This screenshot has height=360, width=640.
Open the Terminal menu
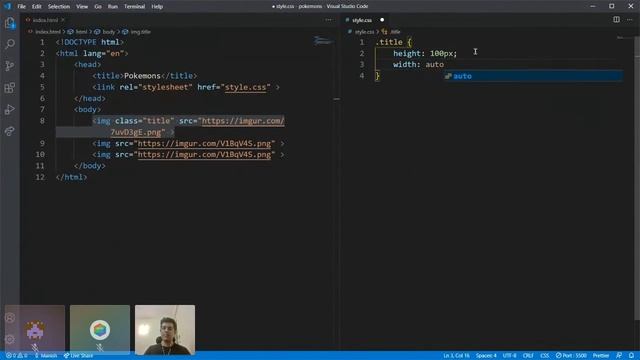click(134, 7)
